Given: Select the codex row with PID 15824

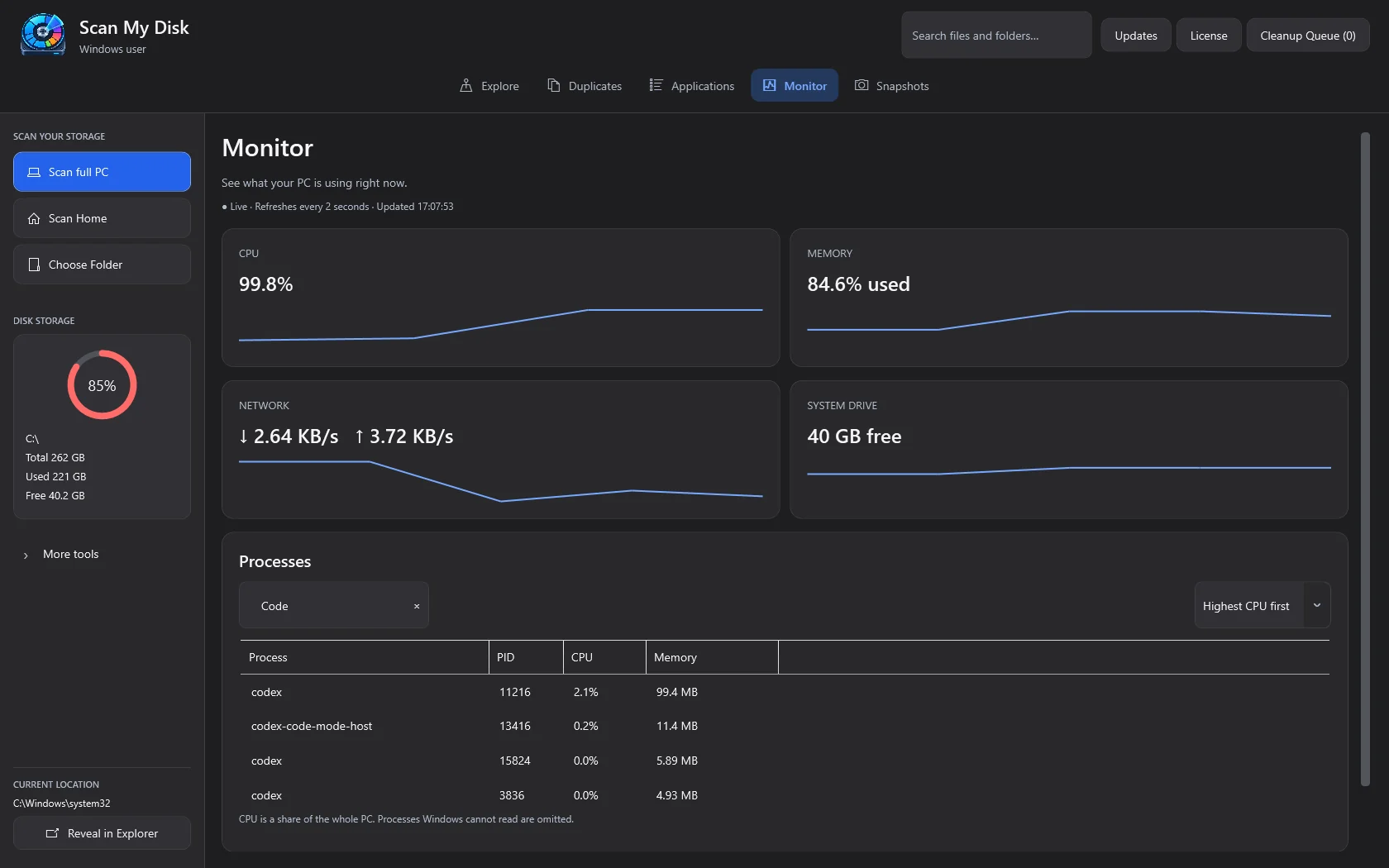Looking at the screenshot, I should (x=785, y=761).
